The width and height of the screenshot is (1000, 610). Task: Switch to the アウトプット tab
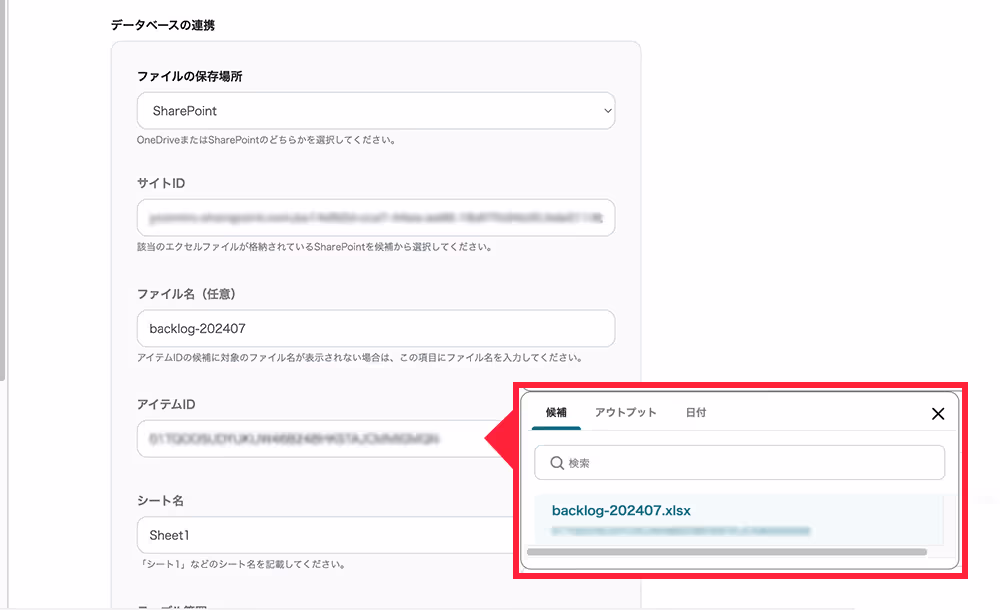[x=626, y=413]
